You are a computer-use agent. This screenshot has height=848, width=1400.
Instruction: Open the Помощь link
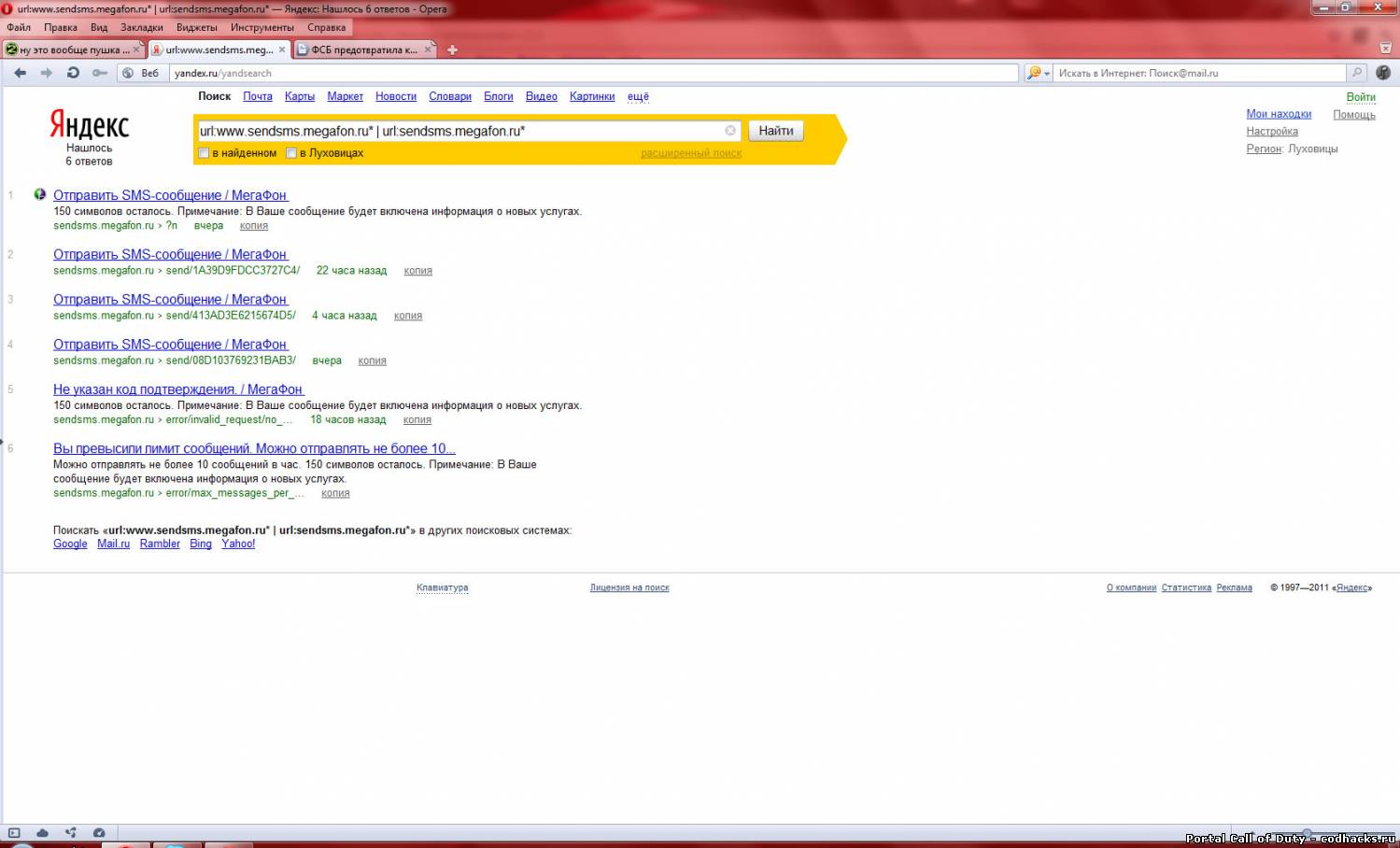click(x=1354, y=115)
